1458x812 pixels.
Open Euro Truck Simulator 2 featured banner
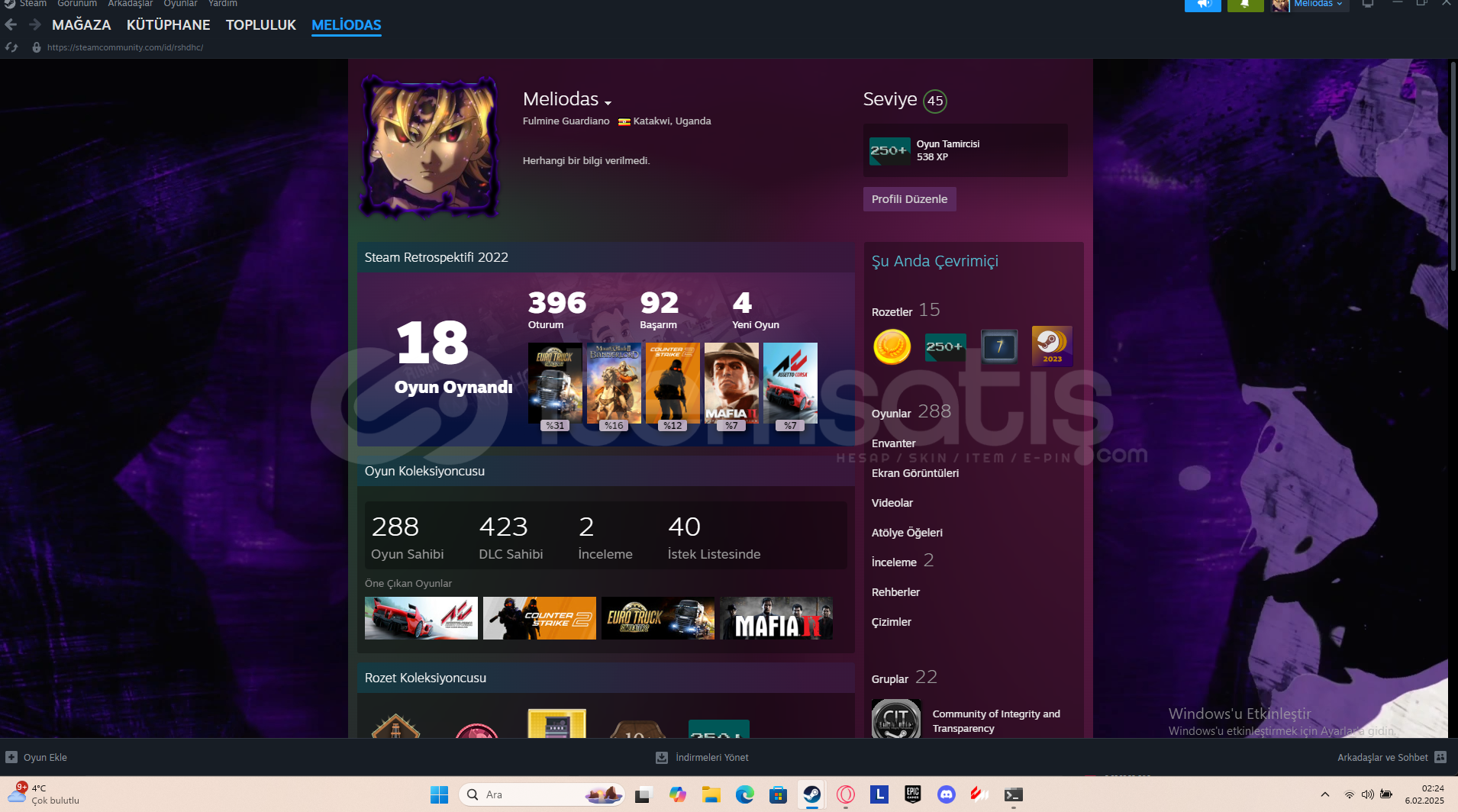[x=658, y=618]
